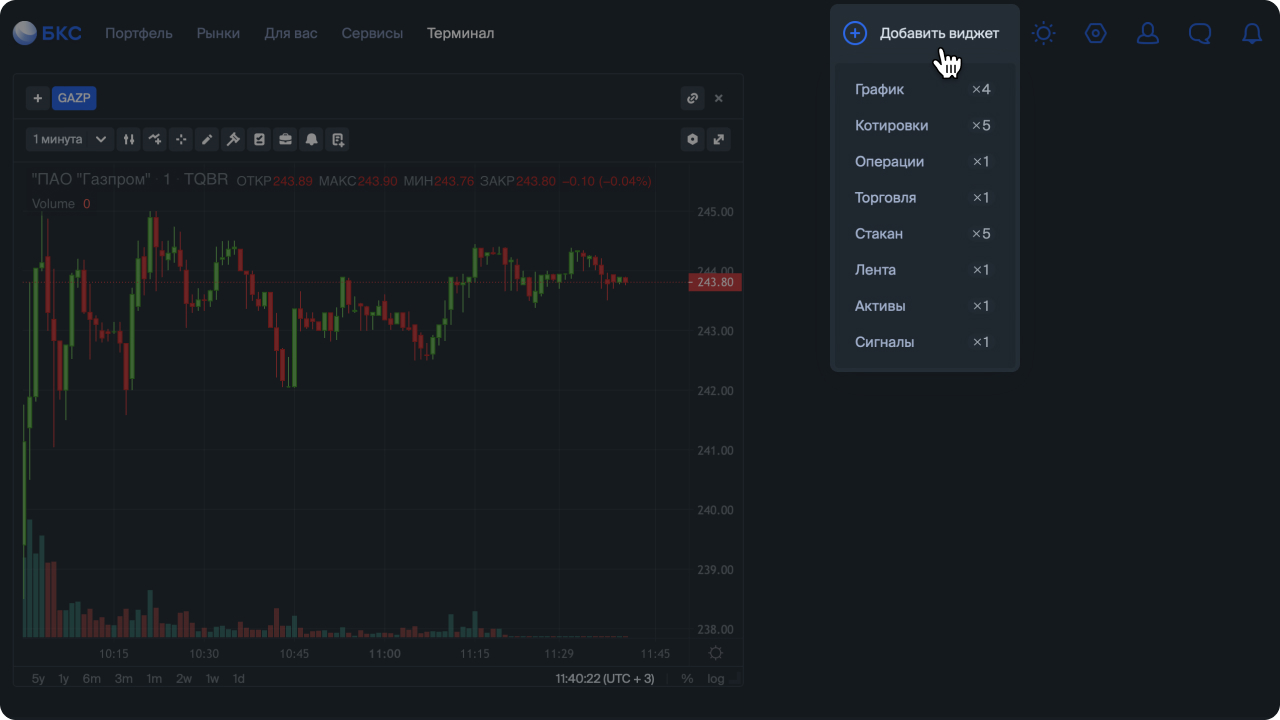1280x720 pixels.
Task: Click the 11:40:22 (UTC + 3) time zone
Action: tap(605, 678)
